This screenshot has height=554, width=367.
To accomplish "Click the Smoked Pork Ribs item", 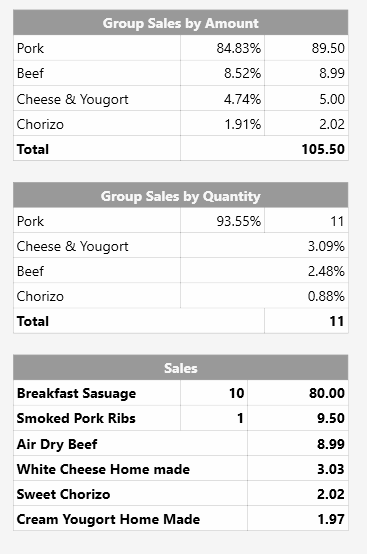I will tap(76, 418).
